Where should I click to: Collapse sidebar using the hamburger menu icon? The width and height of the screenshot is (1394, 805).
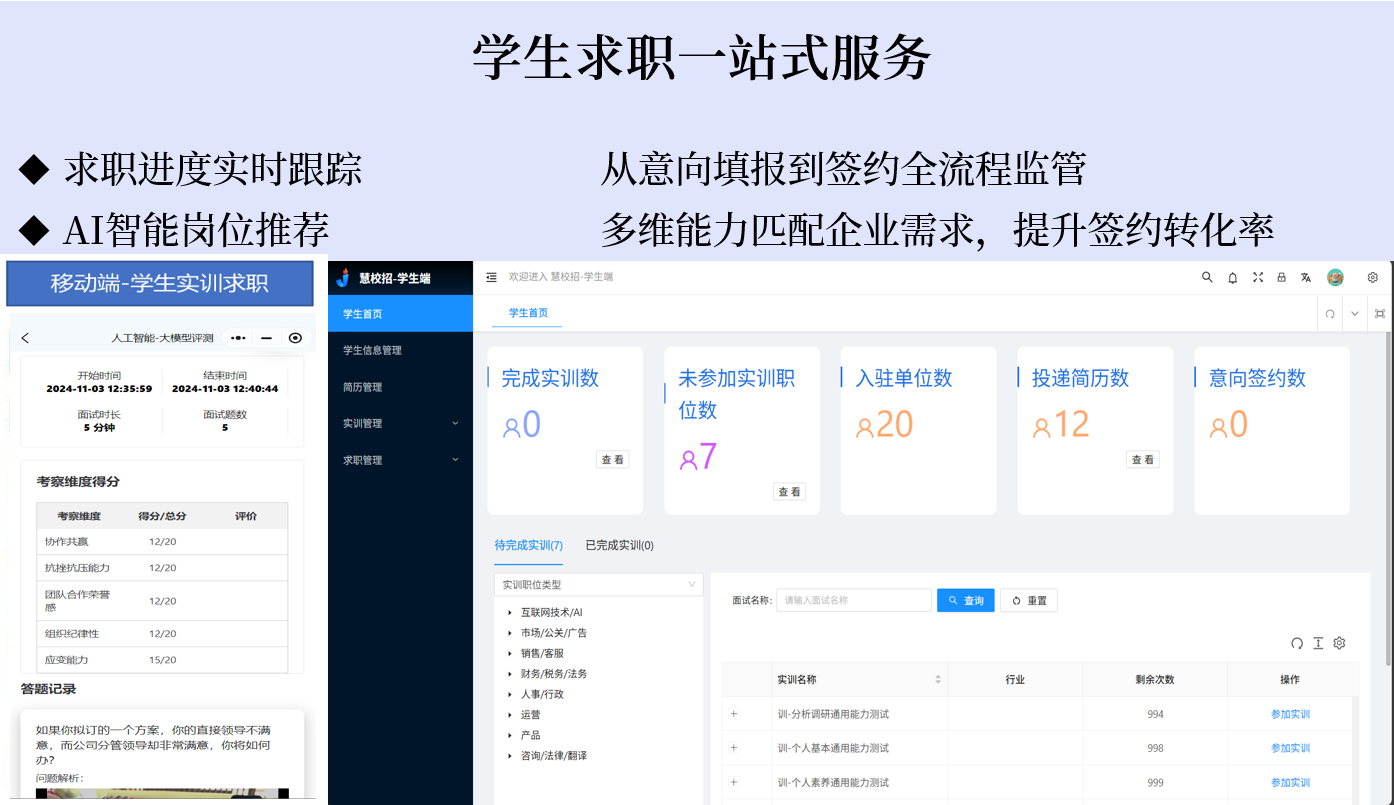click(x=491, y=278)
